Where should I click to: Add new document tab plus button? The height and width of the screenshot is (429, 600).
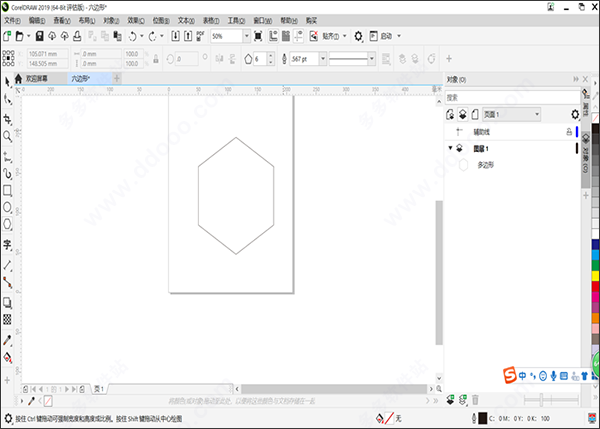pyautogui.click(x=117, y=78)
